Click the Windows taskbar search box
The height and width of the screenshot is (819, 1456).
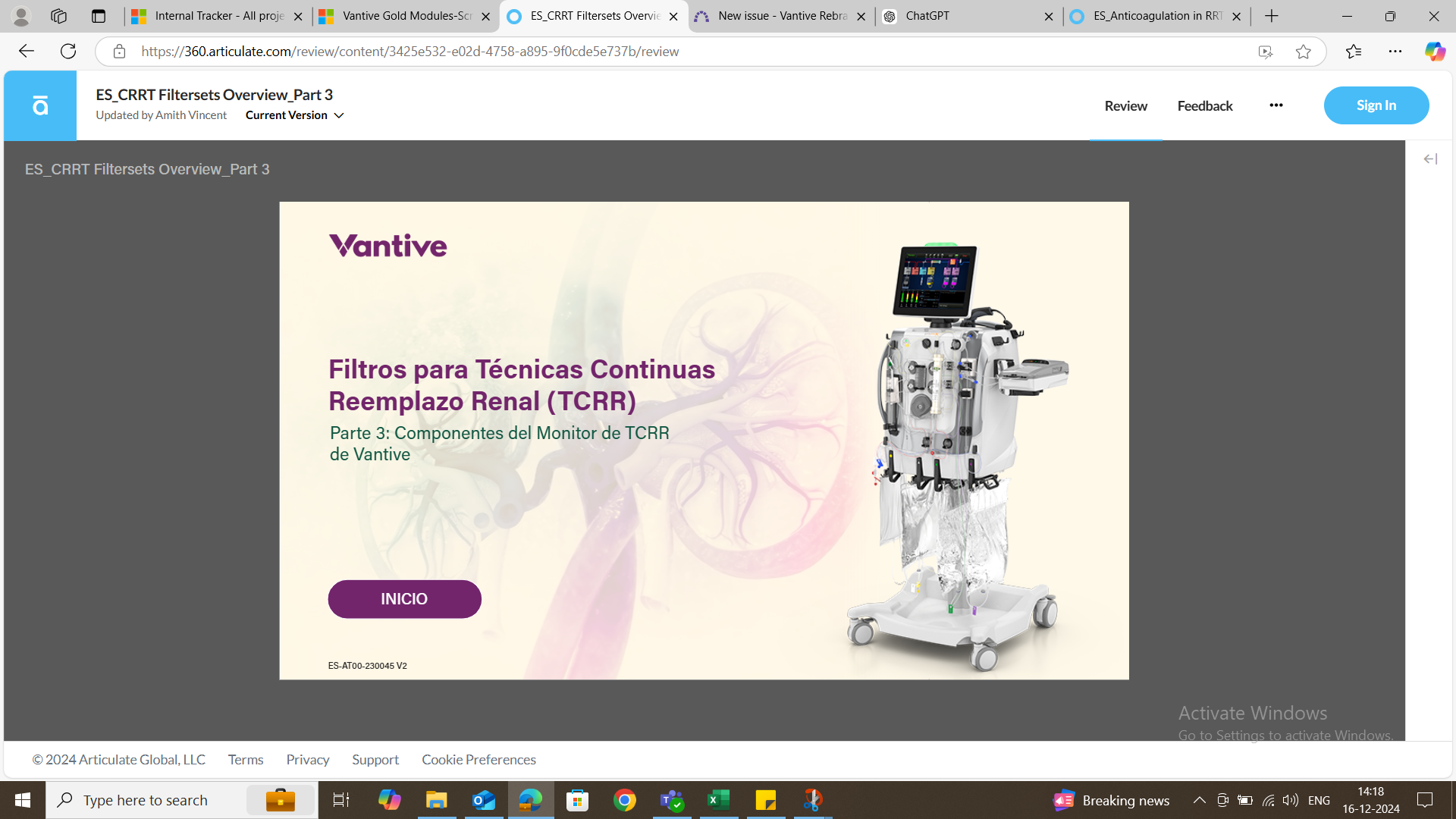(x=182, y=800)
